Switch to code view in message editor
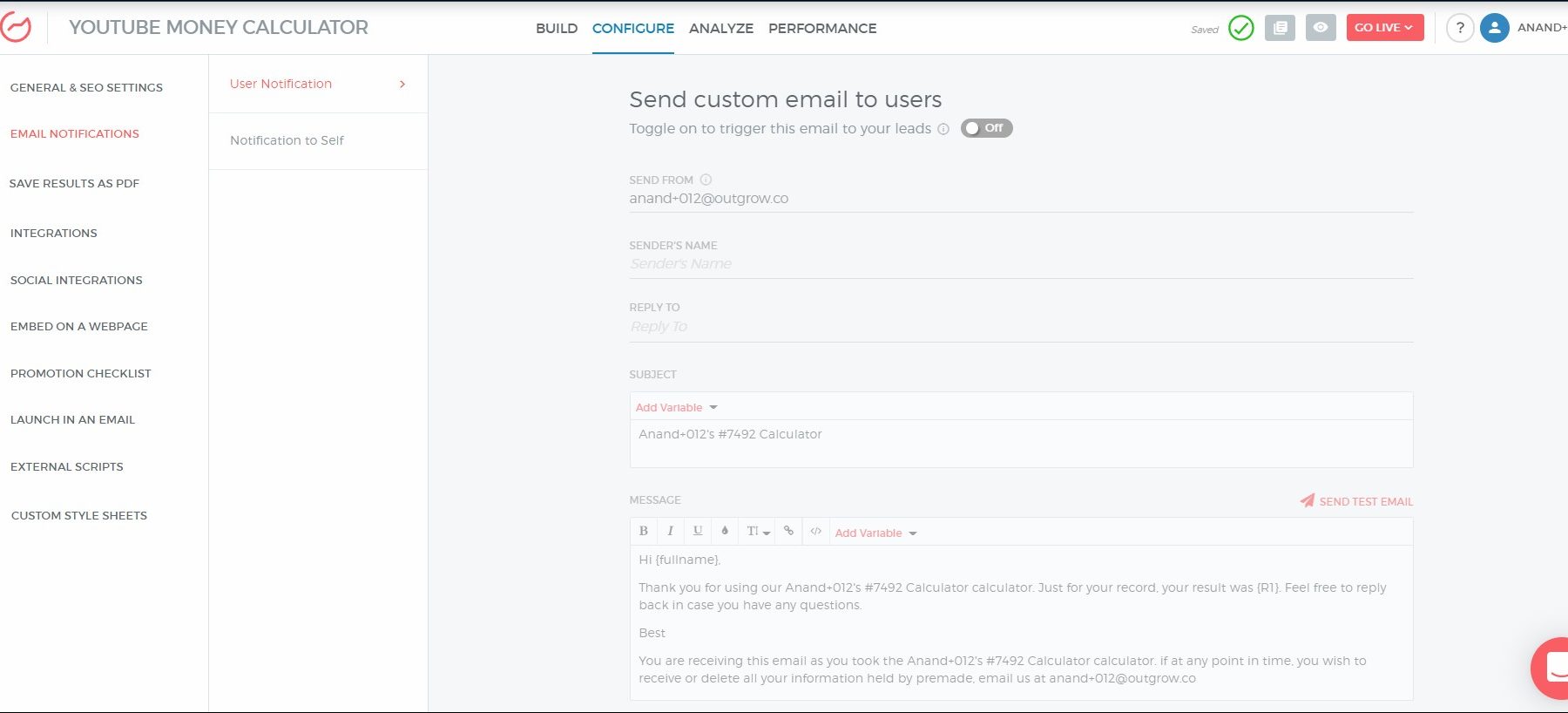The width and height of the screenshot is (1568, 713). click(x=816, y=531)
